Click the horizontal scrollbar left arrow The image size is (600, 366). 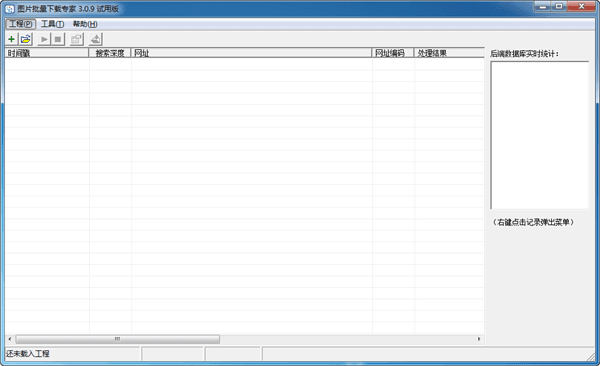[10, 339]
